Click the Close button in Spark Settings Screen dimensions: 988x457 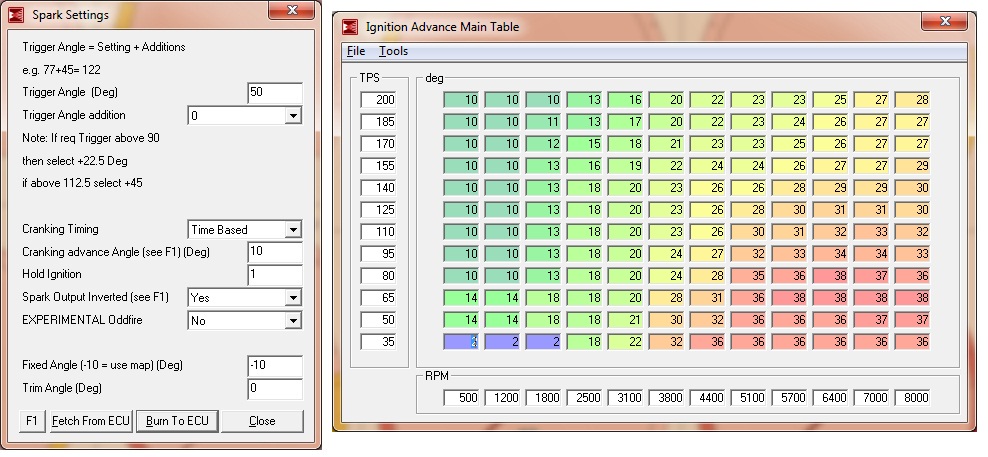261,421
